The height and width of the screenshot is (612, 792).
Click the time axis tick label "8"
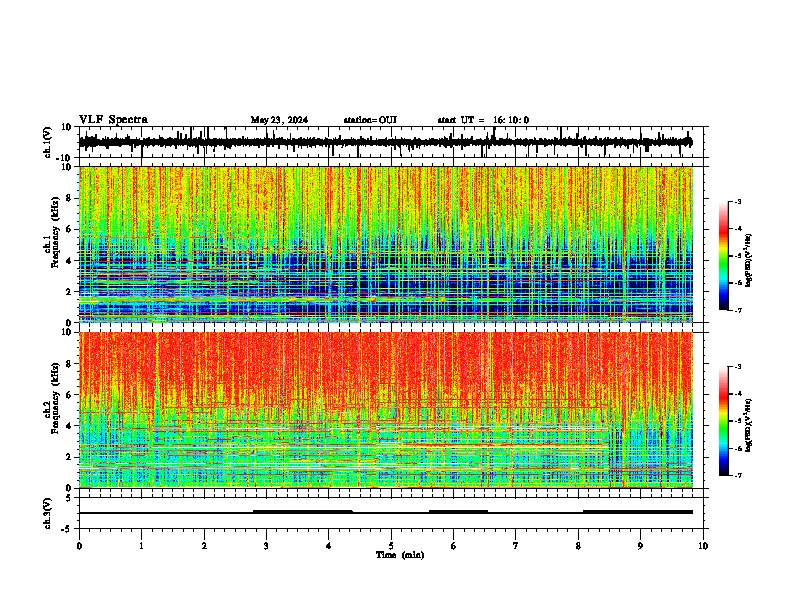click(x=578, y=546)
